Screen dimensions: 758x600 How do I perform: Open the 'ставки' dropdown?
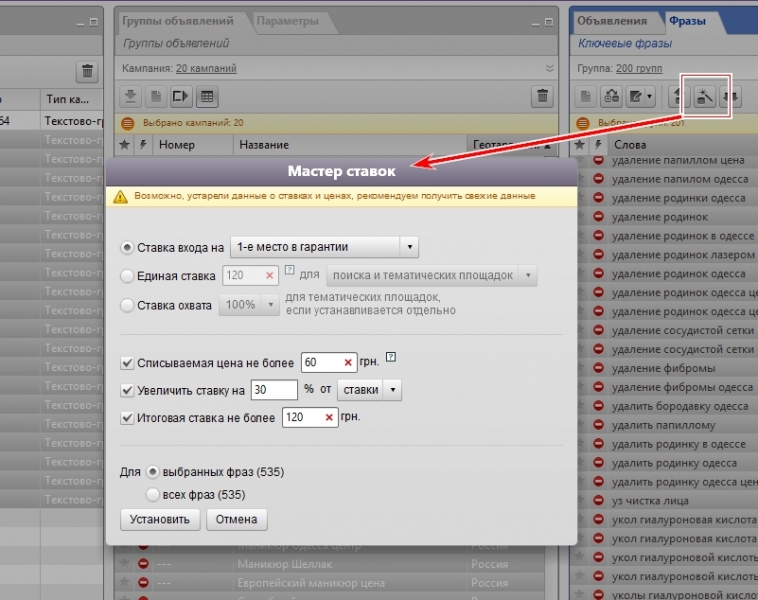(x=369, y=390)
